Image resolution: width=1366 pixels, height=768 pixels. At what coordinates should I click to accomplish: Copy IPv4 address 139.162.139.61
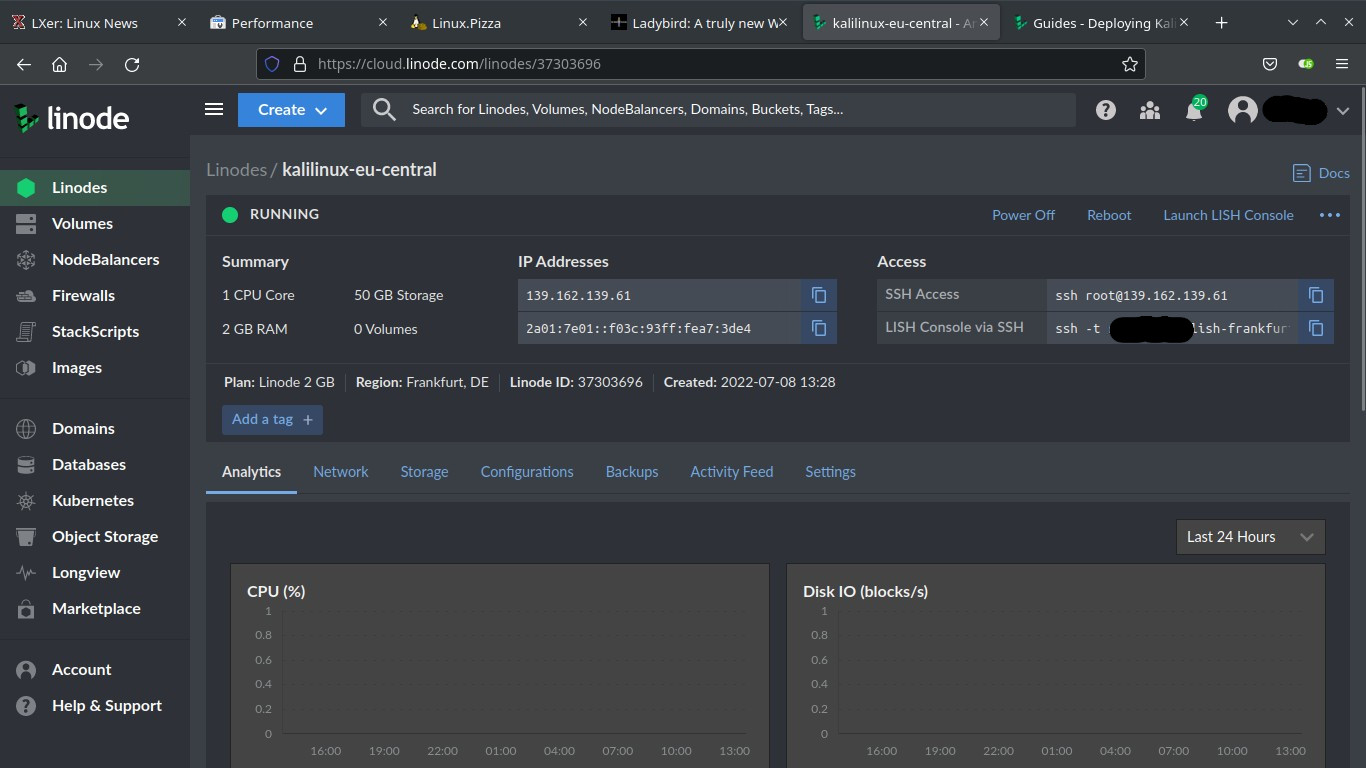(819, 295)
